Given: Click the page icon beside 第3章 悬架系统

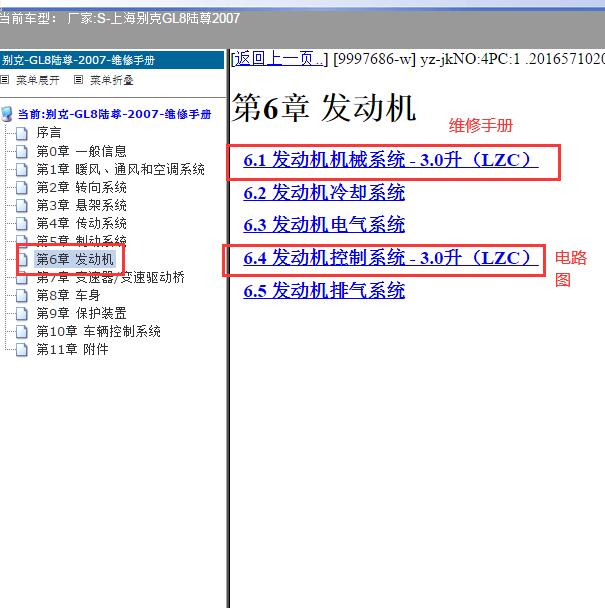Looking at the screenshot, I should [22, 206].
